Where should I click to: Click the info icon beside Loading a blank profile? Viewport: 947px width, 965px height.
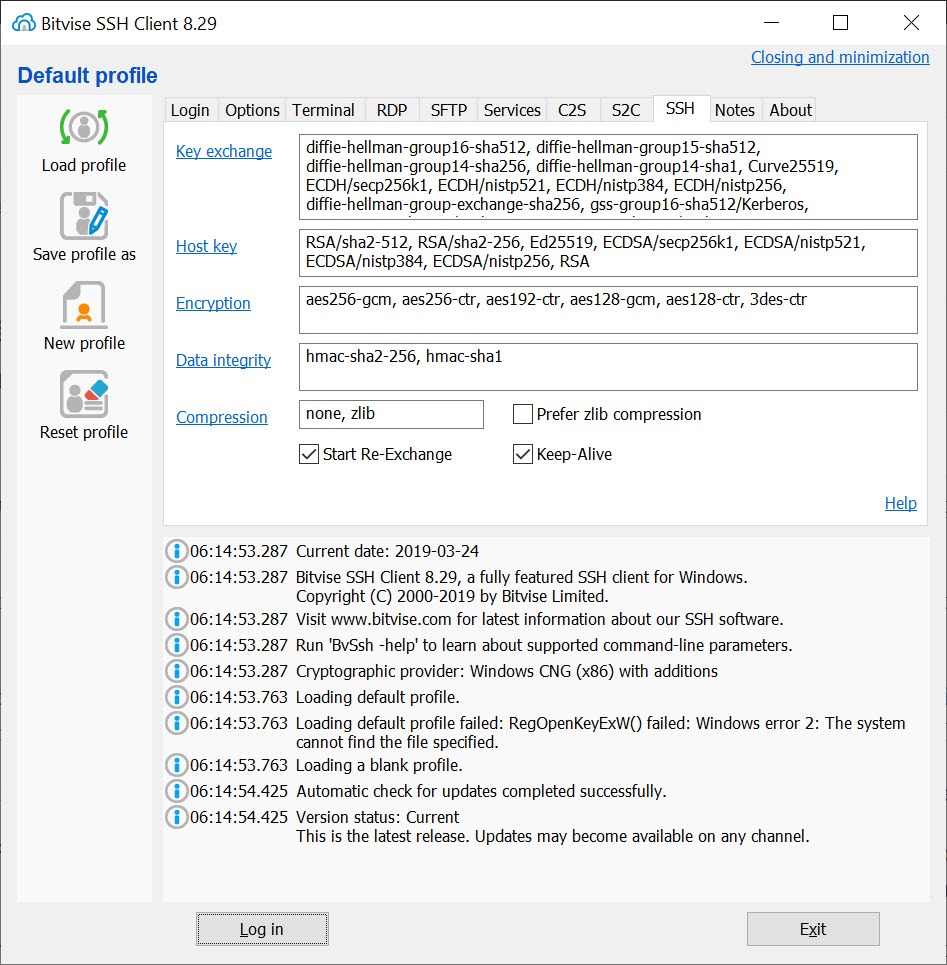point(177,765)
